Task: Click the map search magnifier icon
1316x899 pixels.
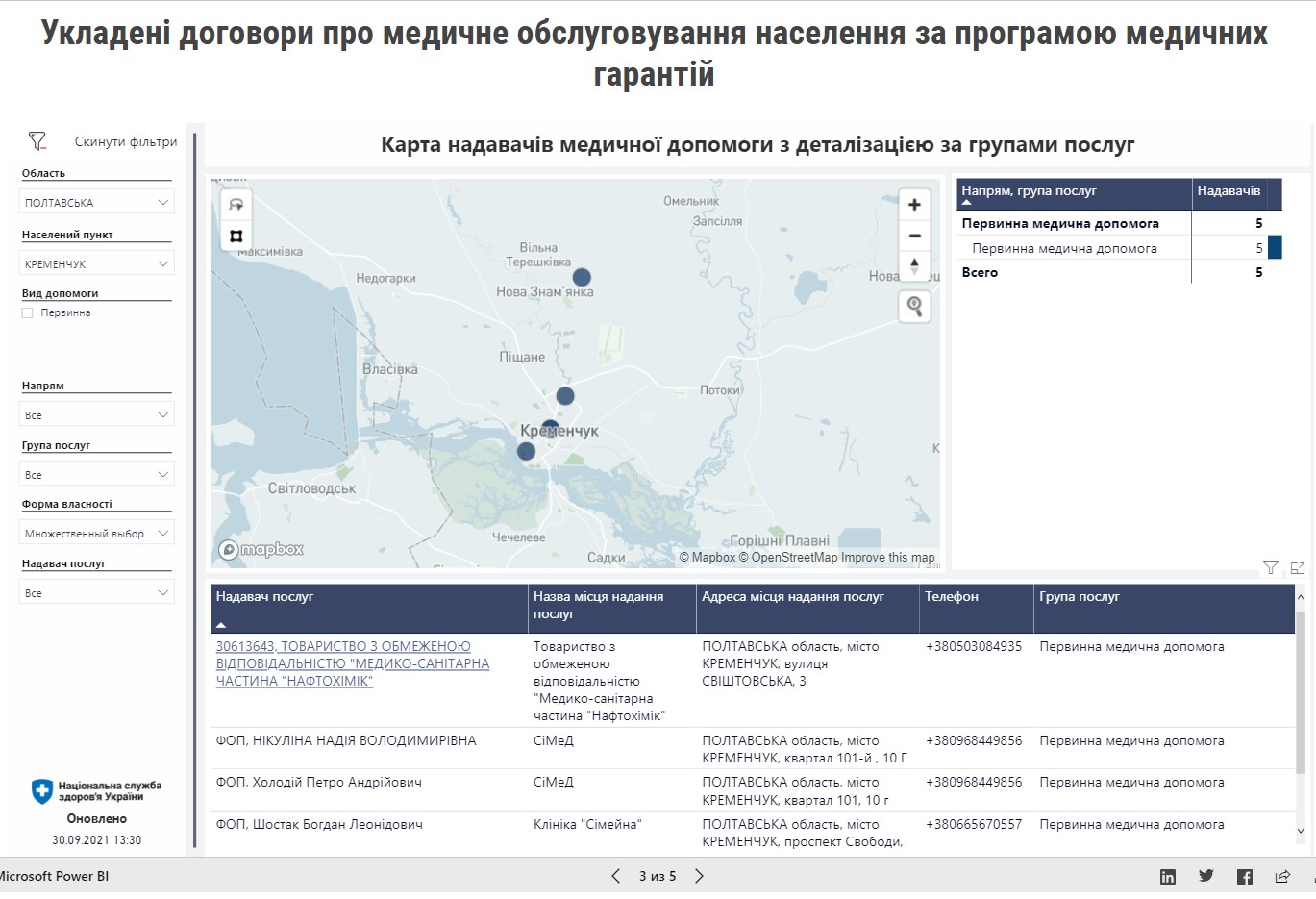Action: coord(914,307)
